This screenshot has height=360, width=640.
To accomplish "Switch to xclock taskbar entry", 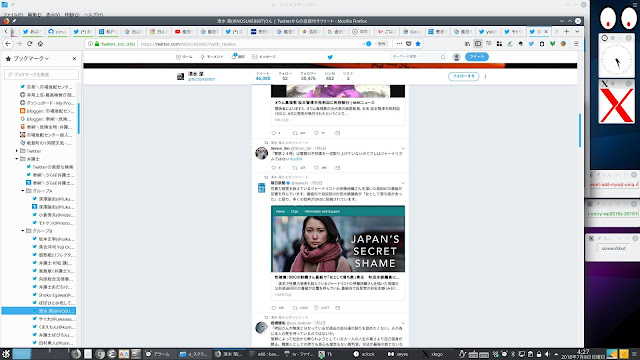I will (x=364, y=354).
